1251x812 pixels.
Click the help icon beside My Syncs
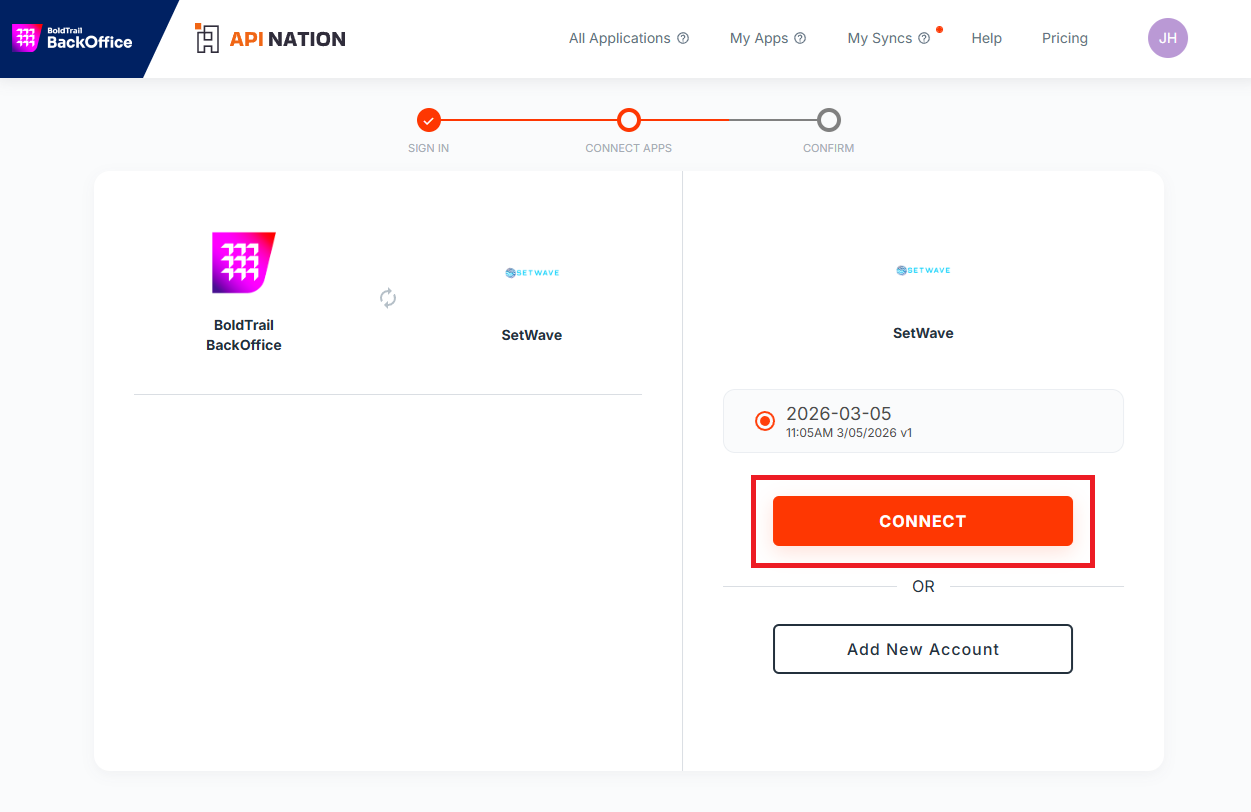(924, 39)
